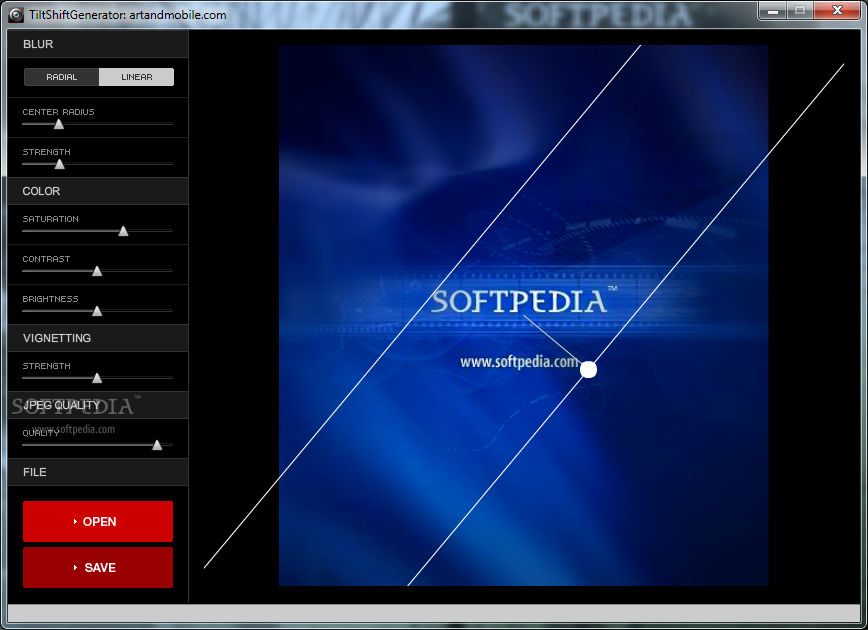
Task: Click the Vignetting Strength slider handle
Action: click(97, 378)
